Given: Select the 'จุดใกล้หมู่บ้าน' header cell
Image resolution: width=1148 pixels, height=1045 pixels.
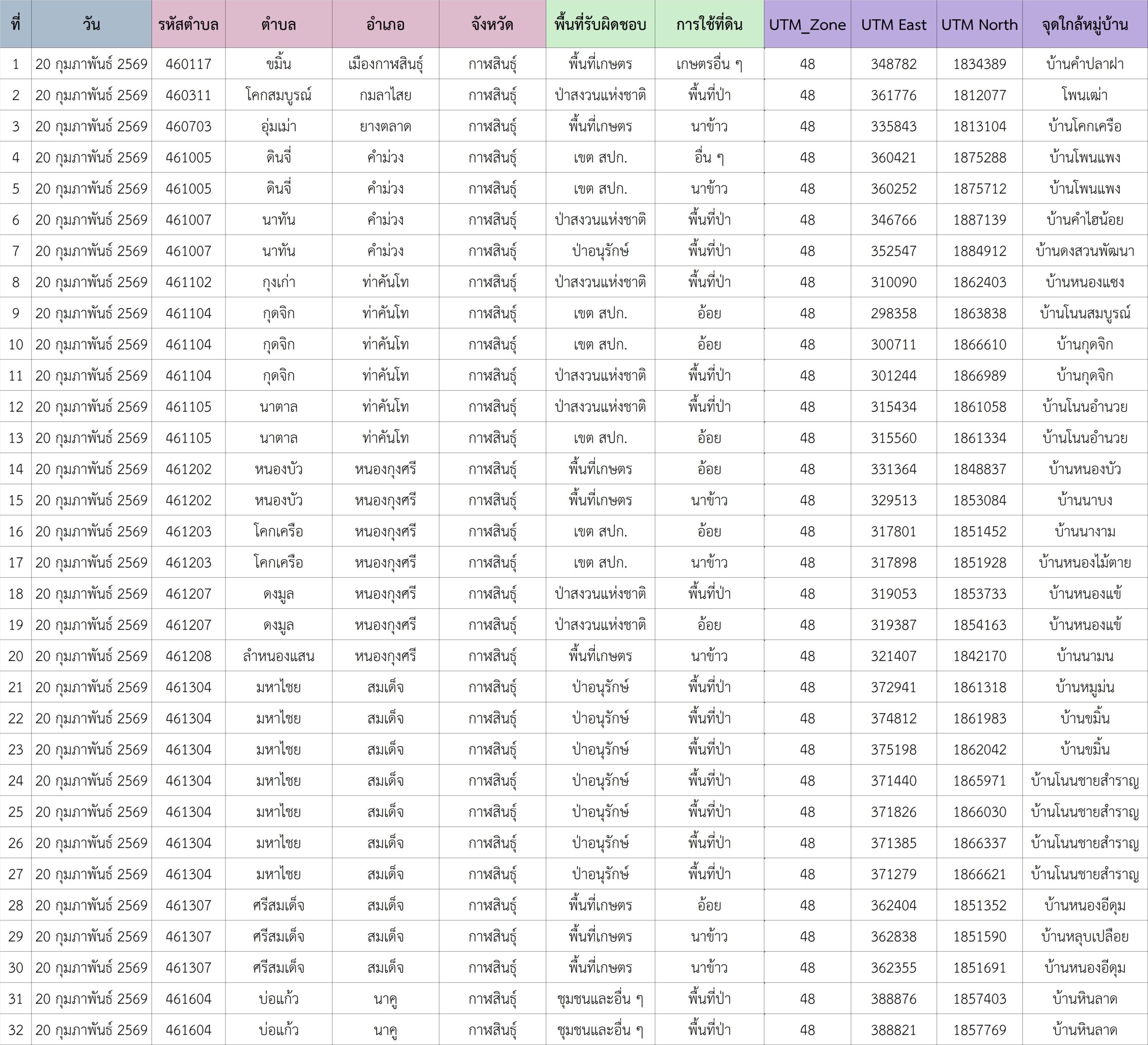Looking at the screenshot, I should [x=1085, y=25].
